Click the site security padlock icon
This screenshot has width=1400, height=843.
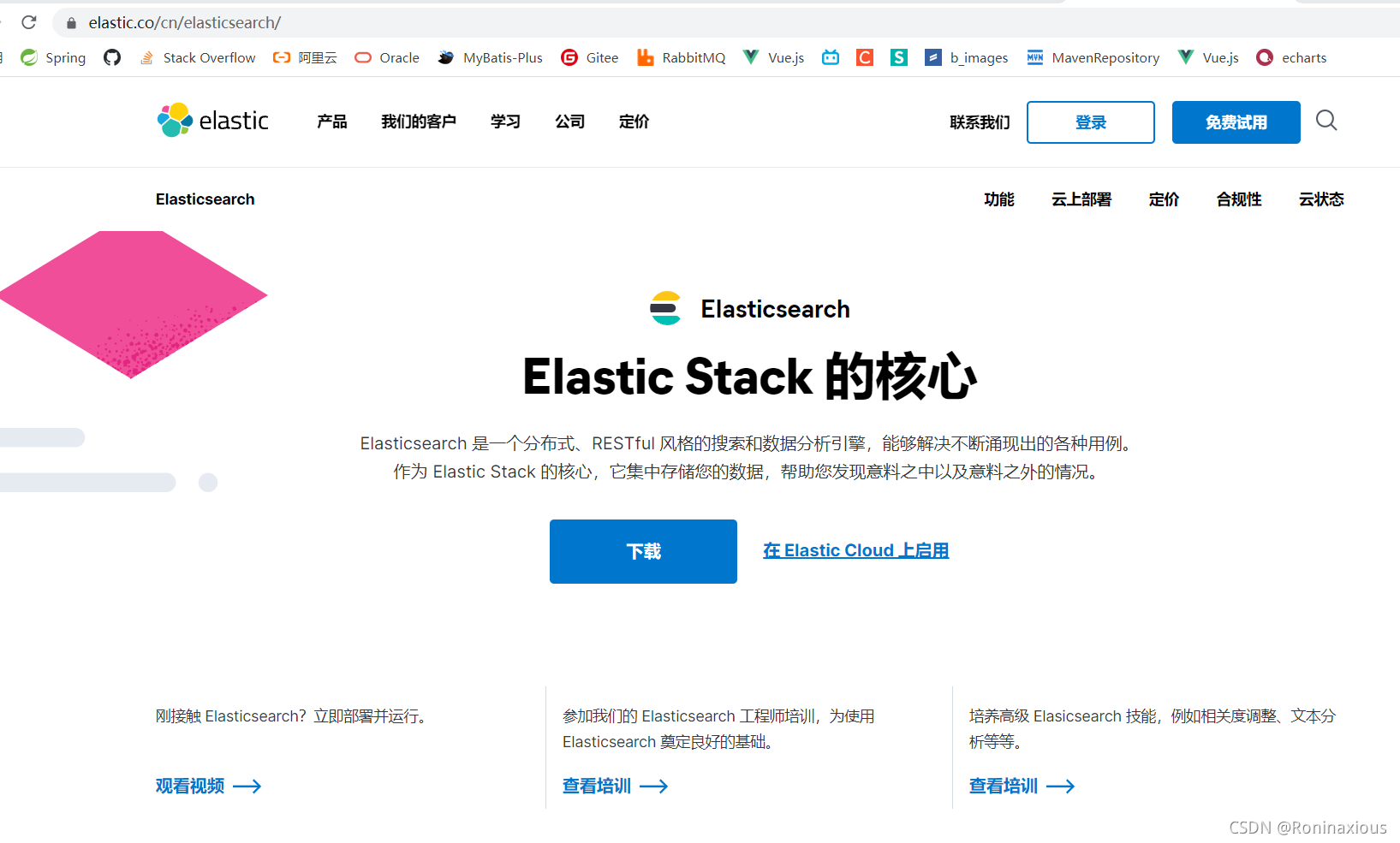tap(74, 23)
